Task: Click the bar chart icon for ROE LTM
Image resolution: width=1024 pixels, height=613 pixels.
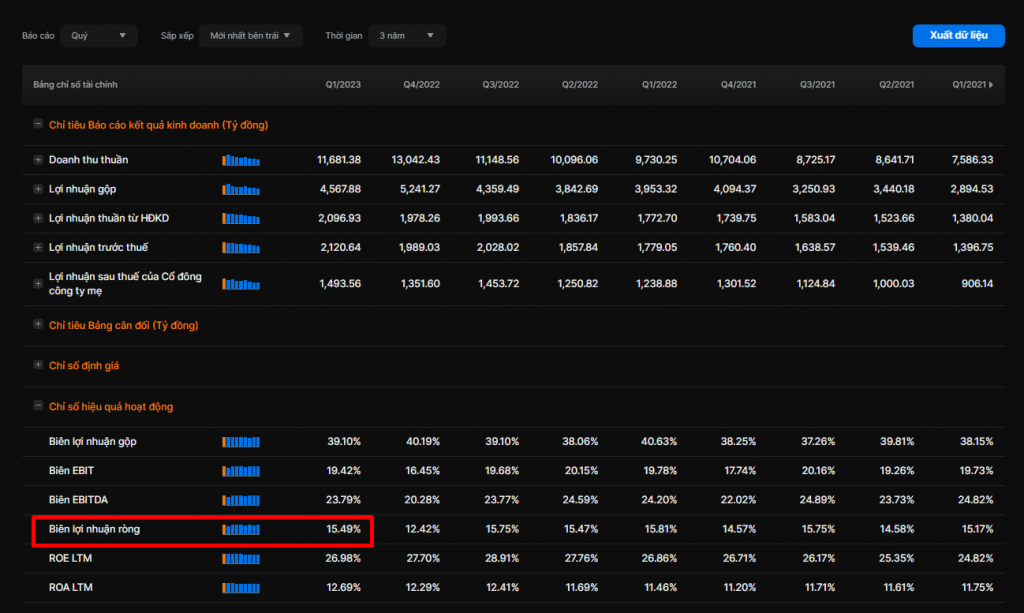Action: click(241, 558)
